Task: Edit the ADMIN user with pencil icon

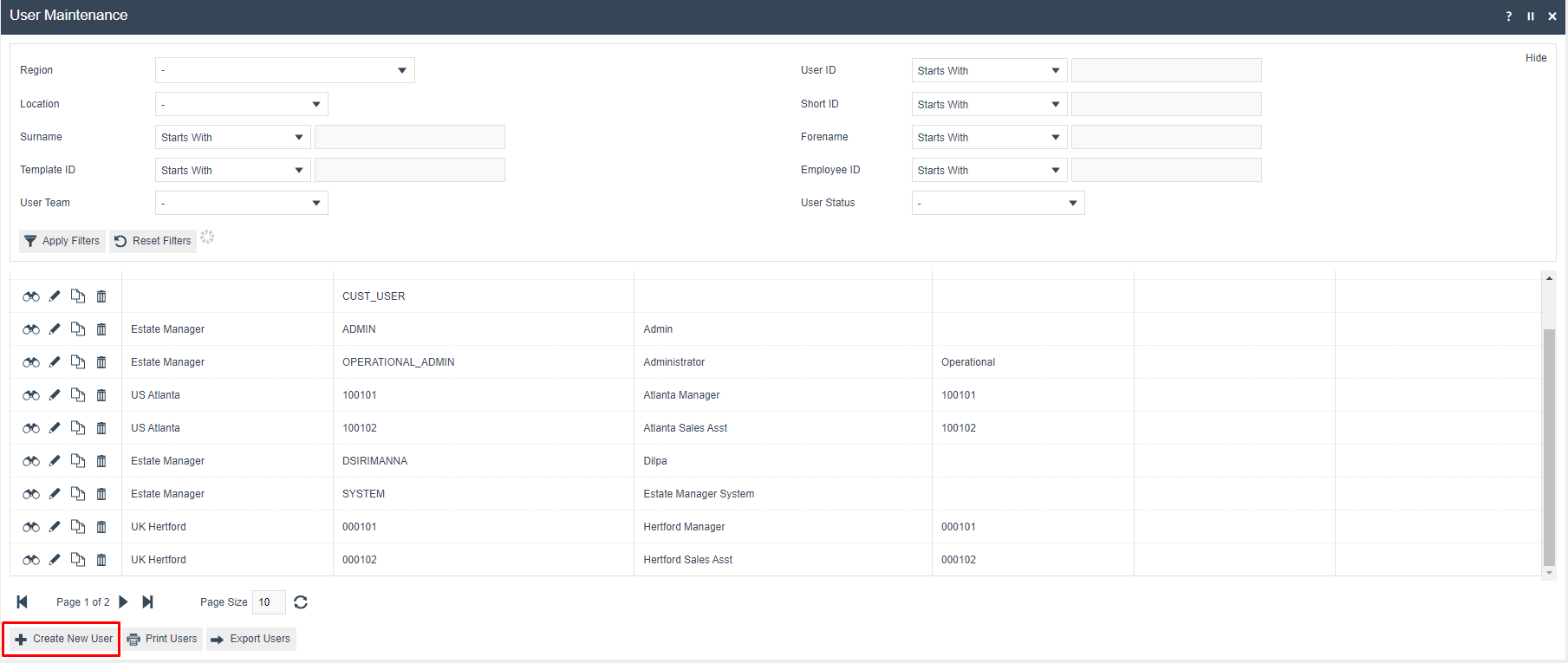Action: [55, 329]
